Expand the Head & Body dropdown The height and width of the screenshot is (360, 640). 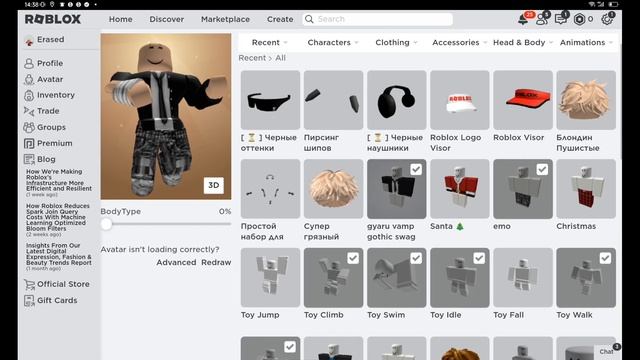click(x=523, y=42)
